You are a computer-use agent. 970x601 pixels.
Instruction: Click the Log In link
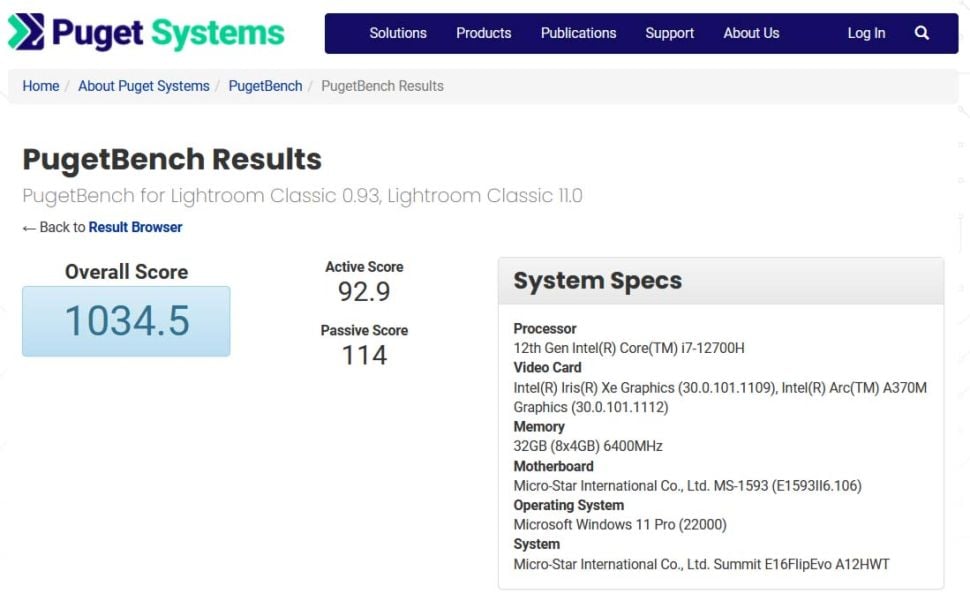[865, 33]
